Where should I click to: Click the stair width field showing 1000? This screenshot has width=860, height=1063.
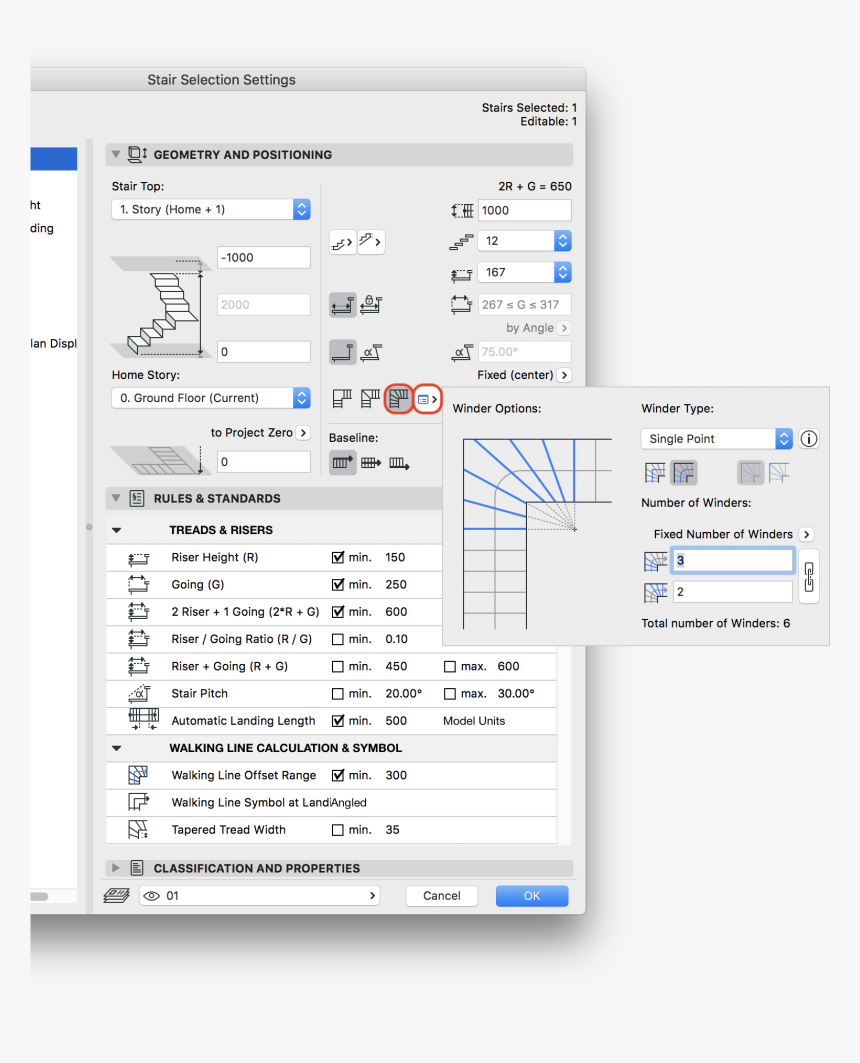pyautogui.click(x=524, y=210)
